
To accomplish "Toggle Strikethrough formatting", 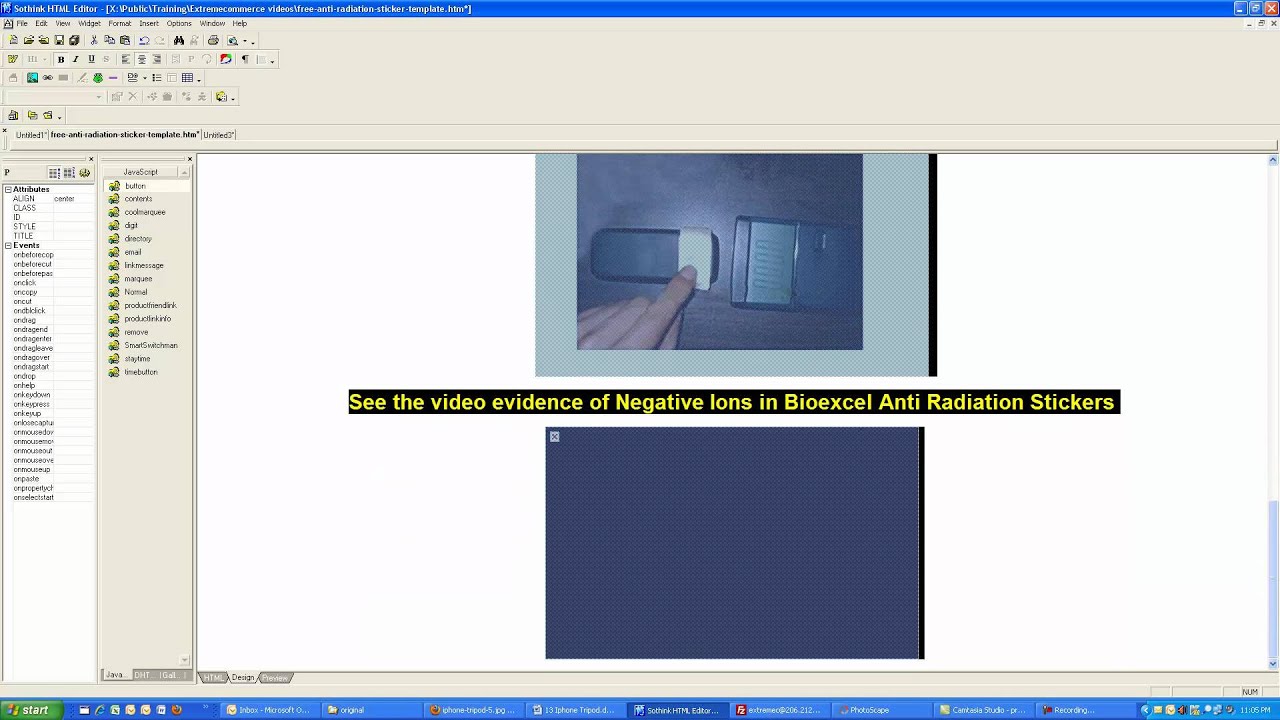I will (x=106, y=59).
